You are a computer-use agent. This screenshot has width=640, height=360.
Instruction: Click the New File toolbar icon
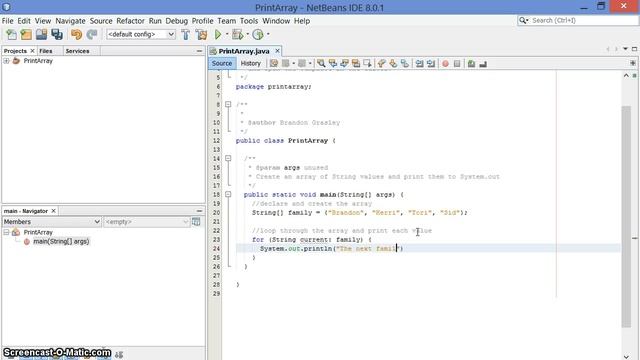click(11, 35)
